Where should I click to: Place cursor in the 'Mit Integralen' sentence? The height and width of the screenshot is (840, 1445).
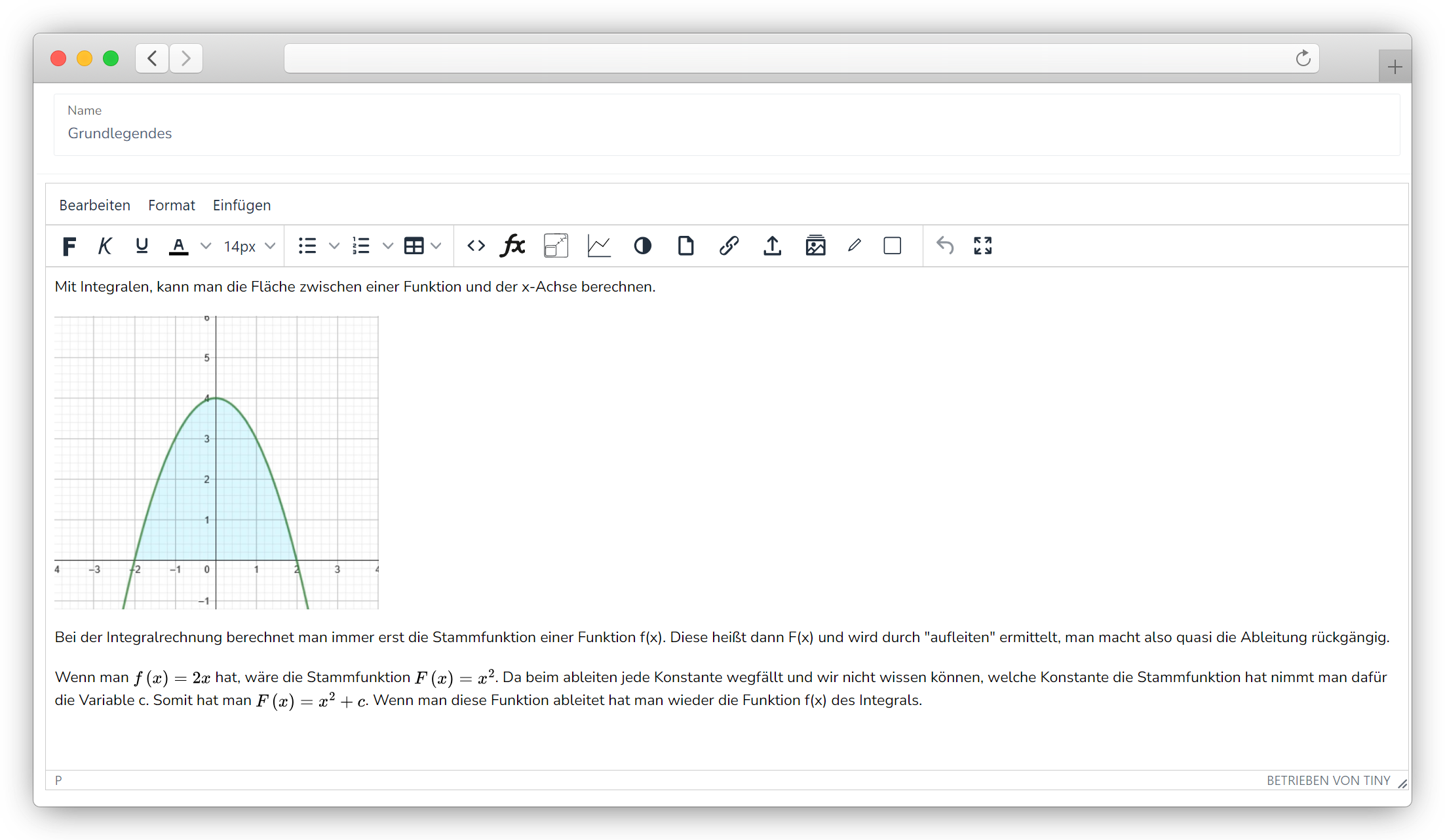point(355,287)
